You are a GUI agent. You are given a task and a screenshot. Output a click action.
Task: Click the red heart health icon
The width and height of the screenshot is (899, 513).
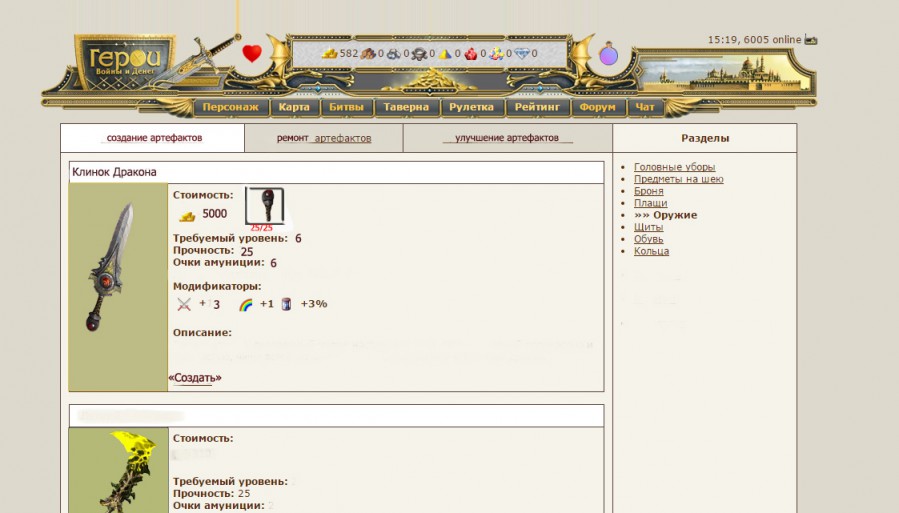(252, 54)
